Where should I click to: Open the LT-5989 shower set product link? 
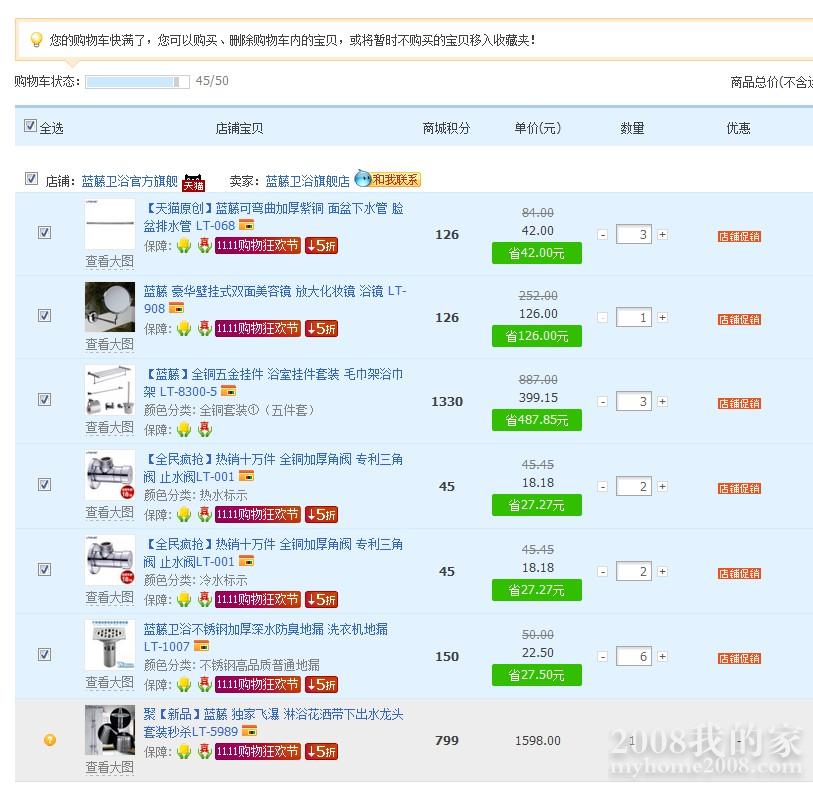pos(273,723)
